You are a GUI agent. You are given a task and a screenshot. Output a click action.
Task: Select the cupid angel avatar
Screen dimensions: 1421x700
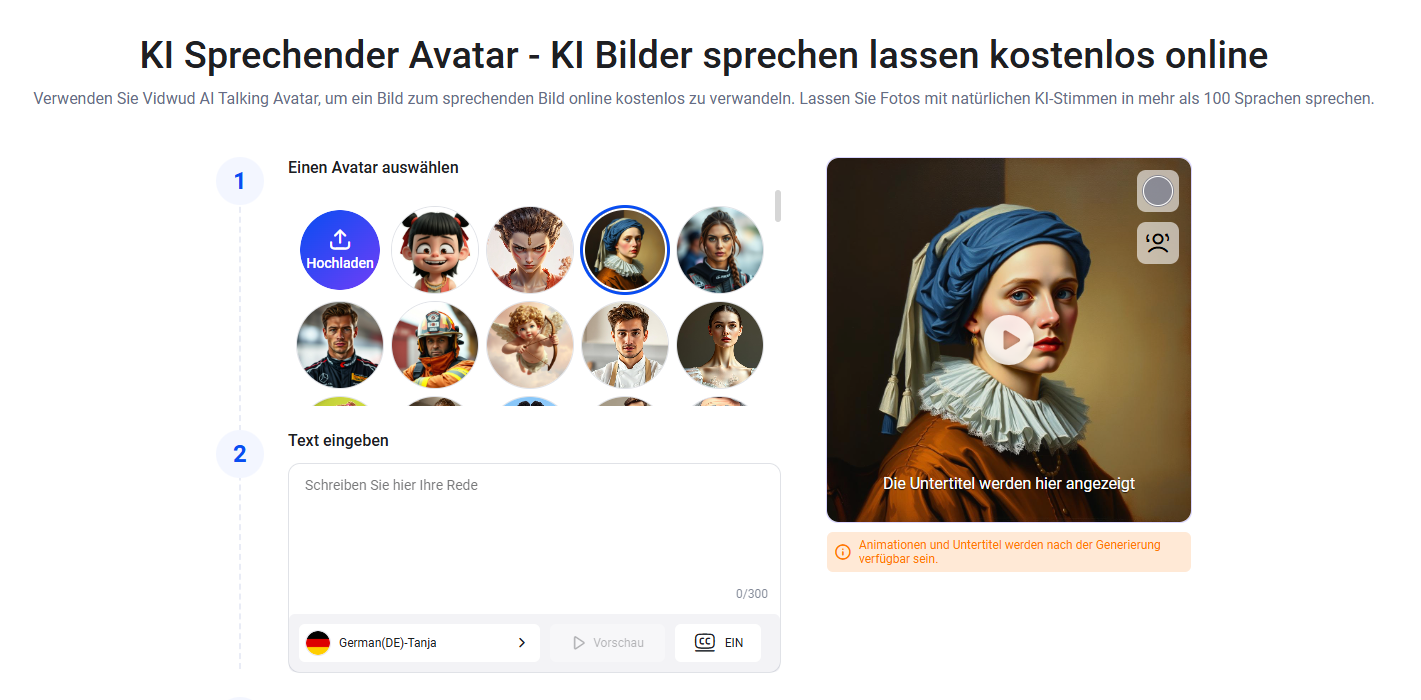[530, 345]
